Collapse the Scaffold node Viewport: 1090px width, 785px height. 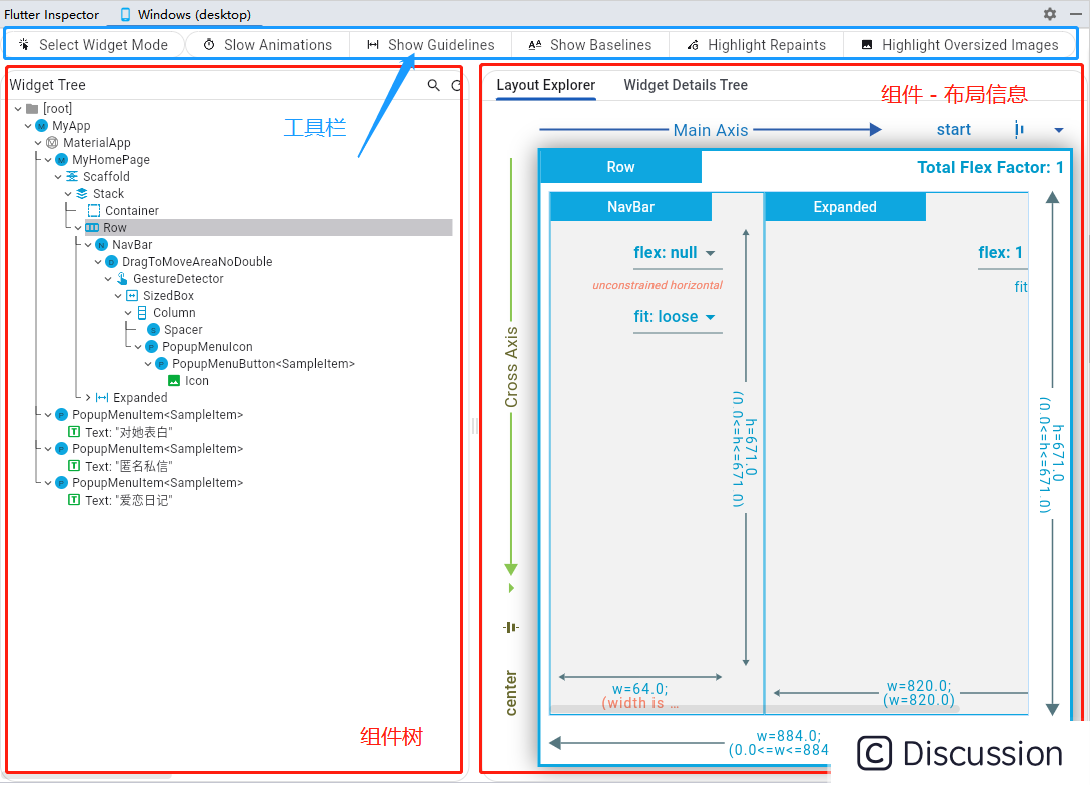58,177
